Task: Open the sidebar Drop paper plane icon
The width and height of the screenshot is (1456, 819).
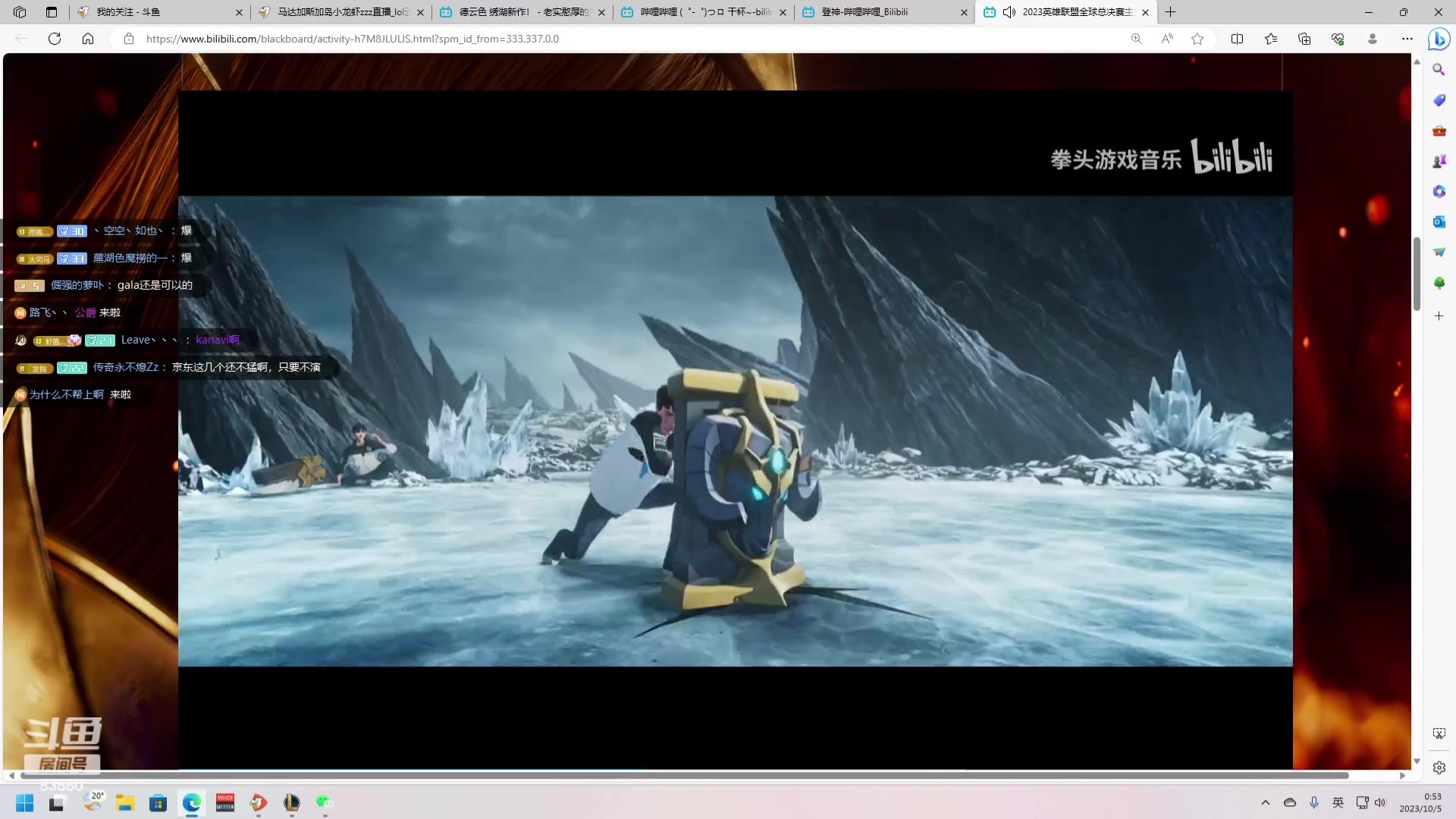Action: pyautogui.click(x=1439, y=252)
